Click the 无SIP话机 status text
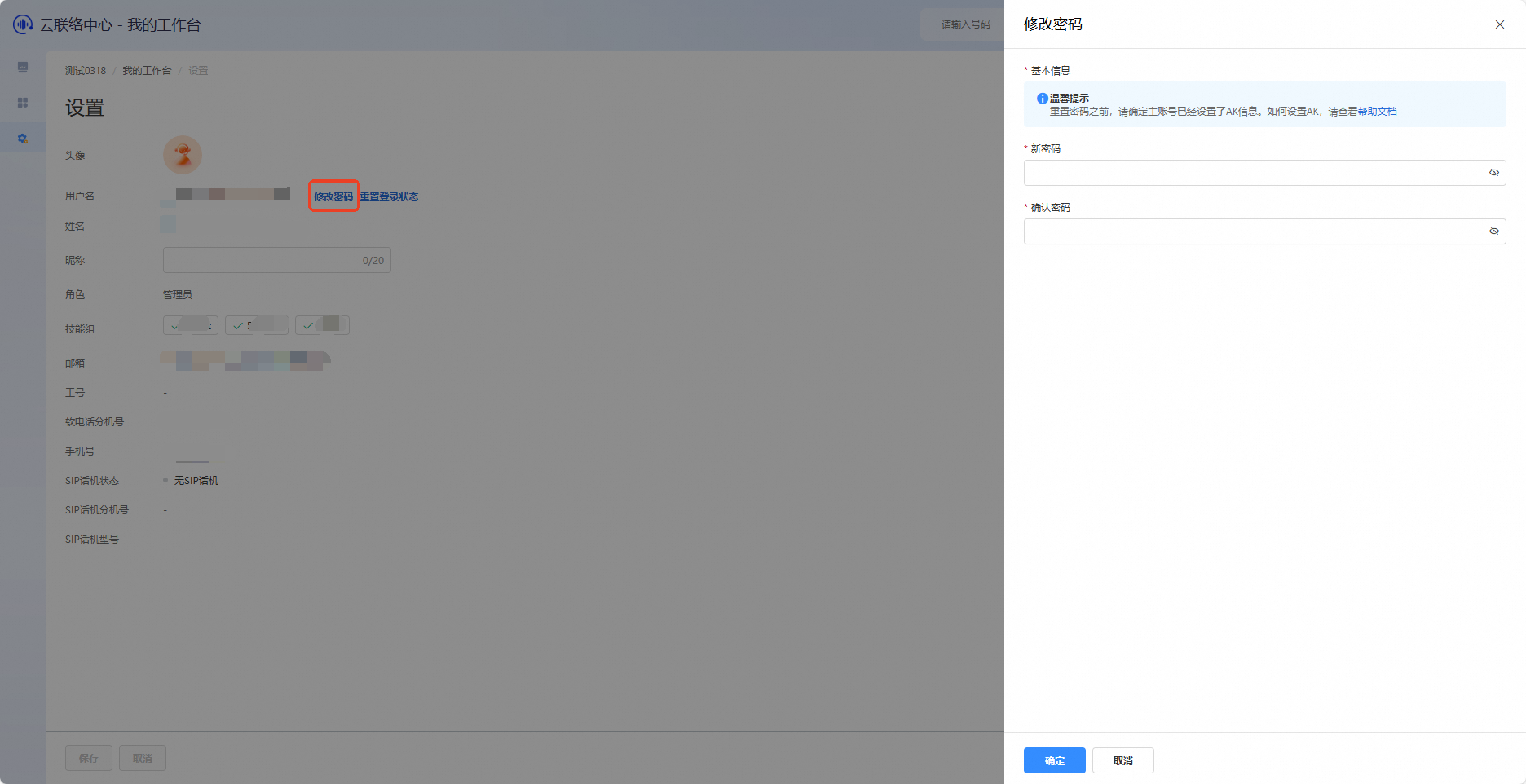This screenshot has width=1526, height=784. tap(196, 481)
